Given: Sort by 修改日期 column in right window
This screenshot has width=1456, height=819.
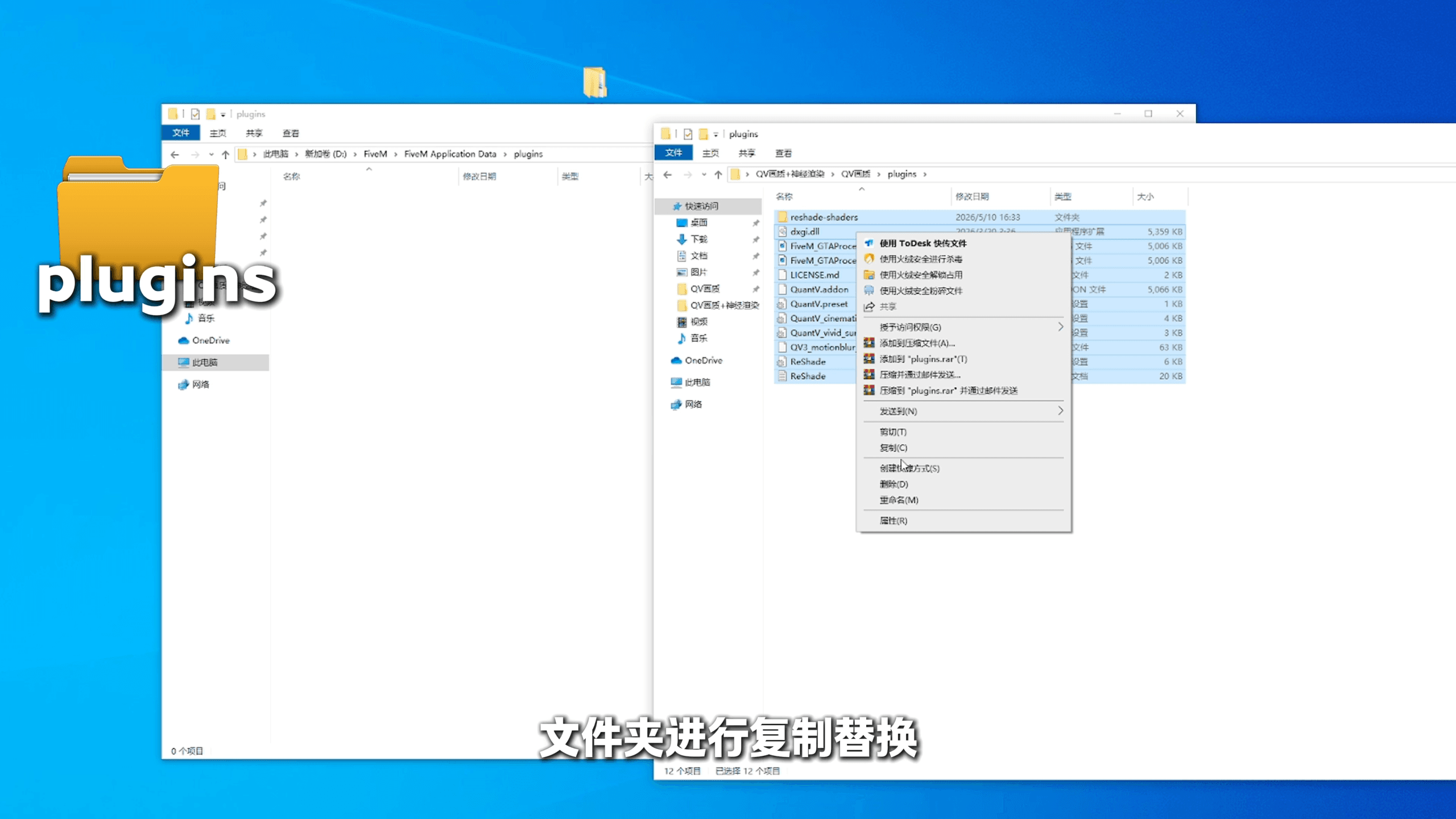Looking at the screenshot, I should [x=972, y=196].
